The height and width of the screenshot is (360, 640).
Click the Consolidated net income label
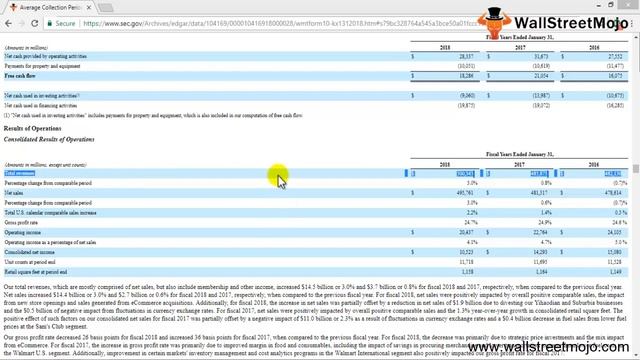tap(29, 252)
